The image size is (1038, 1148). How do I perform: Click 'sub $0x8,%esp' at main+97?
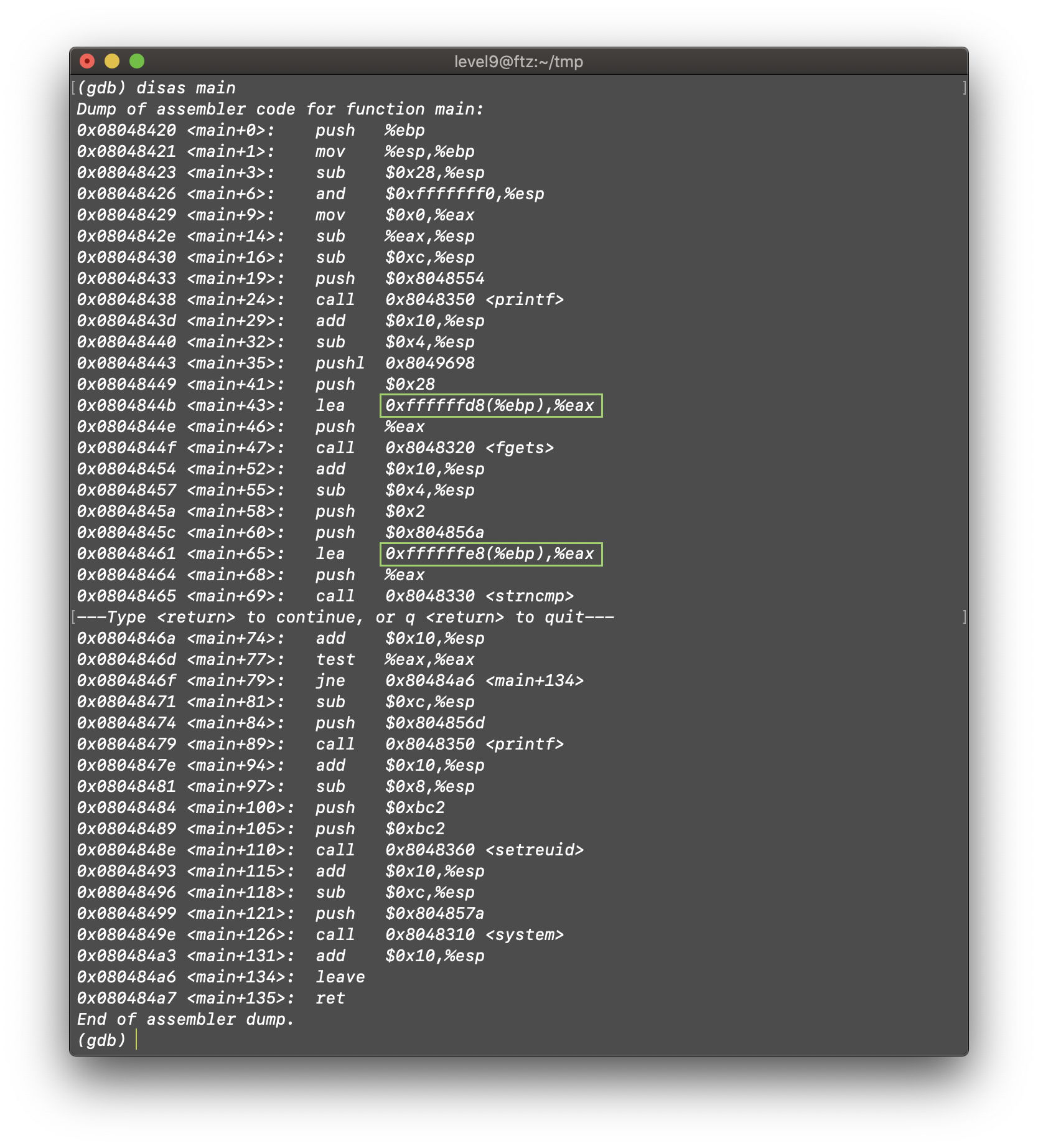[395, 786]
